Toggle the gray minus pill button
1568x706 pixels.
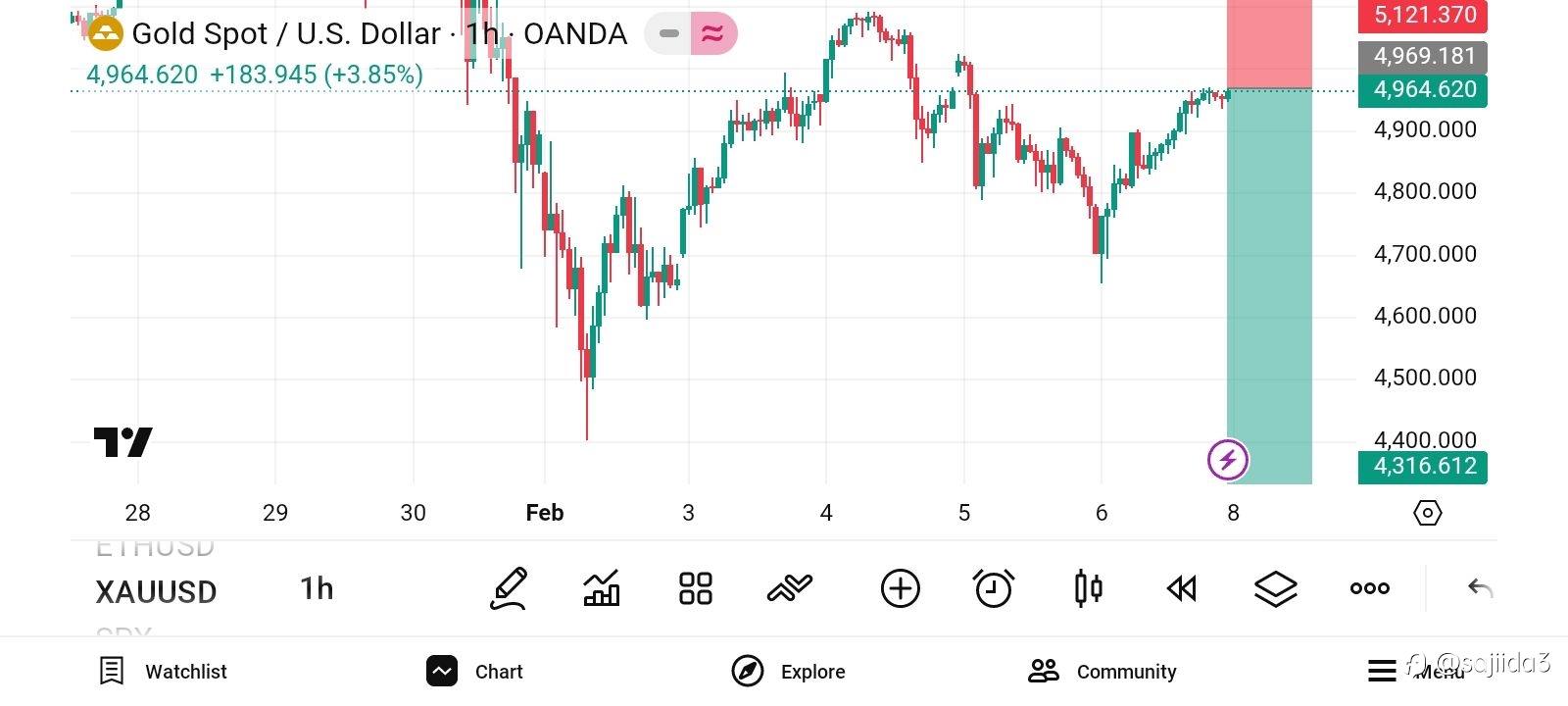[668, 34]
